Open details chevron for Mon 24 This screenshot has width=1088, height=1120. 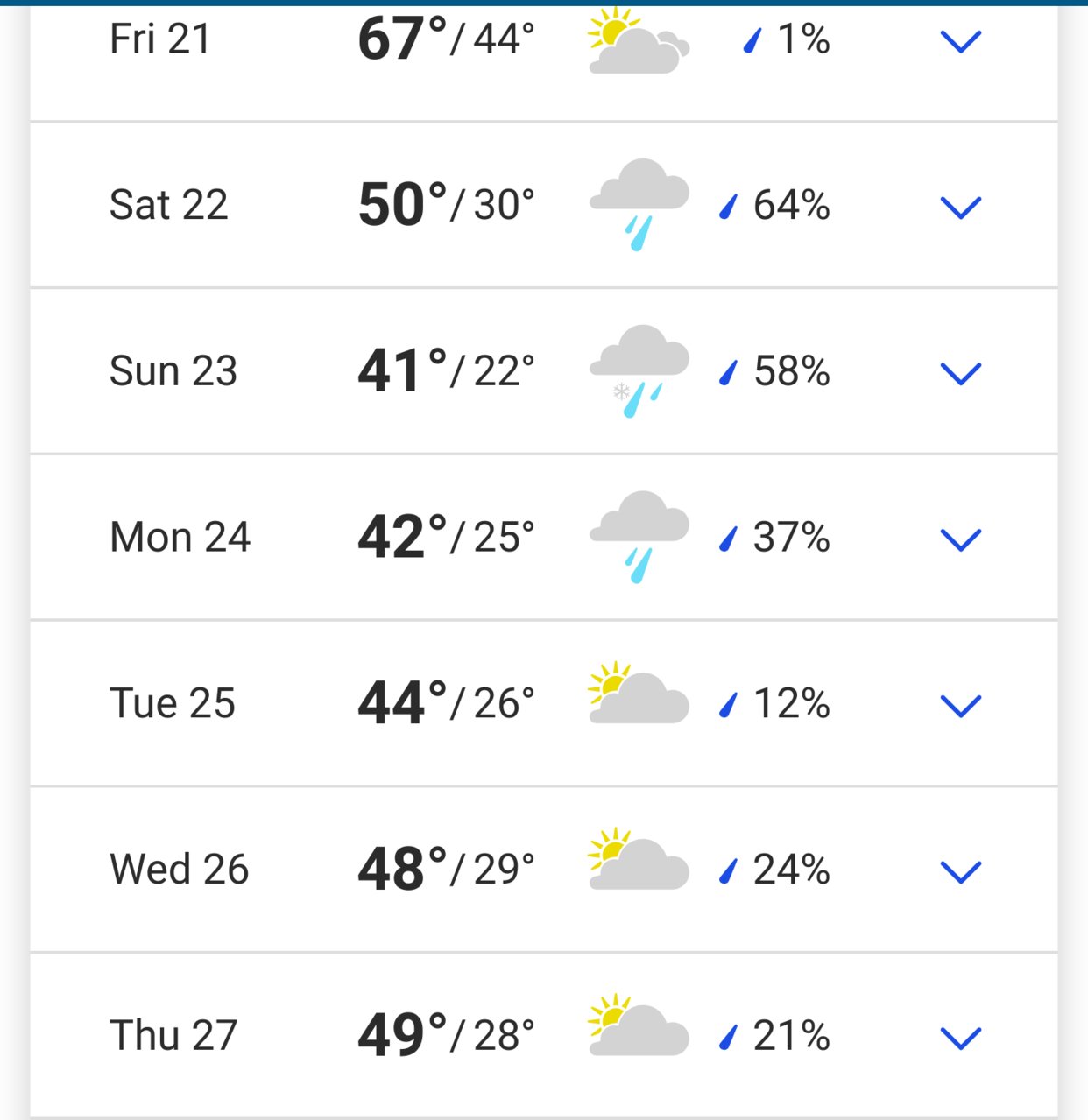[x=960, y=540]
